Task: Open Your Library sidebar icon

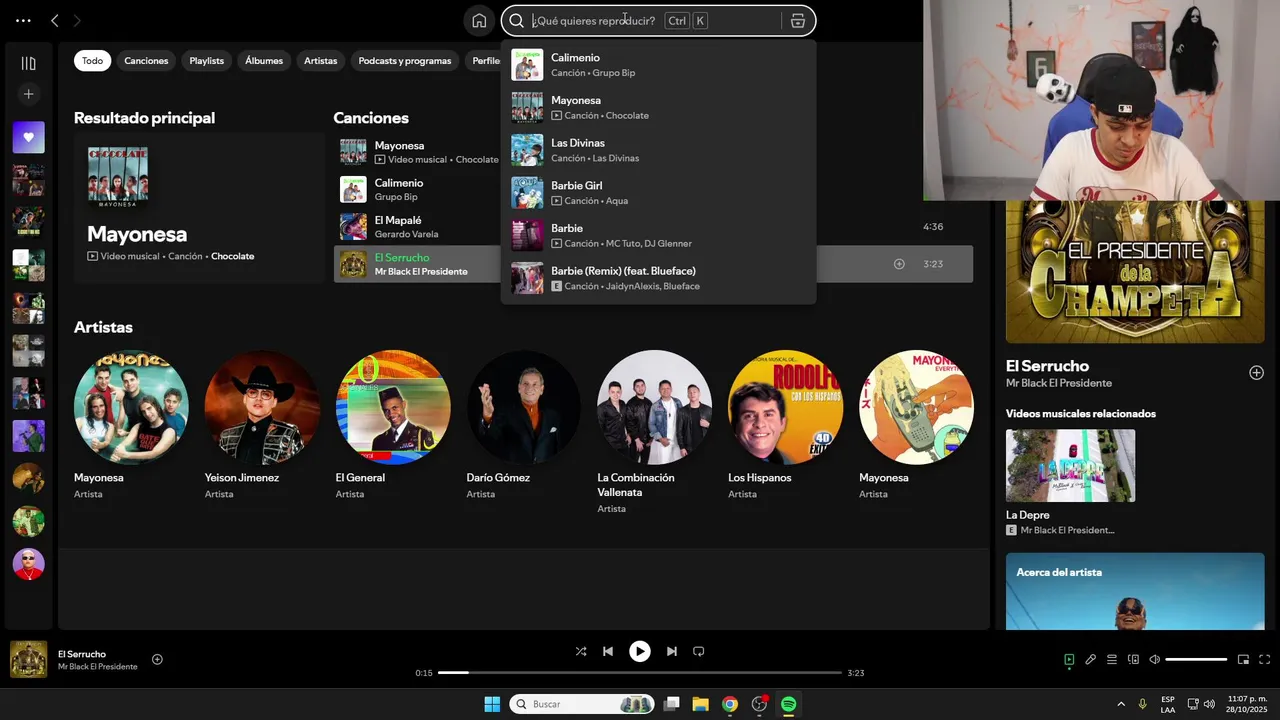Action: click(x=28, y=63)
